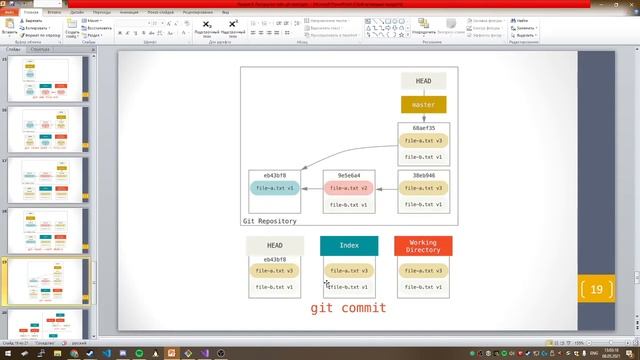Screen dimensions: 640x360
Task: Pick the rectangle shape in shapes gallery
Action: coord(388,21)
